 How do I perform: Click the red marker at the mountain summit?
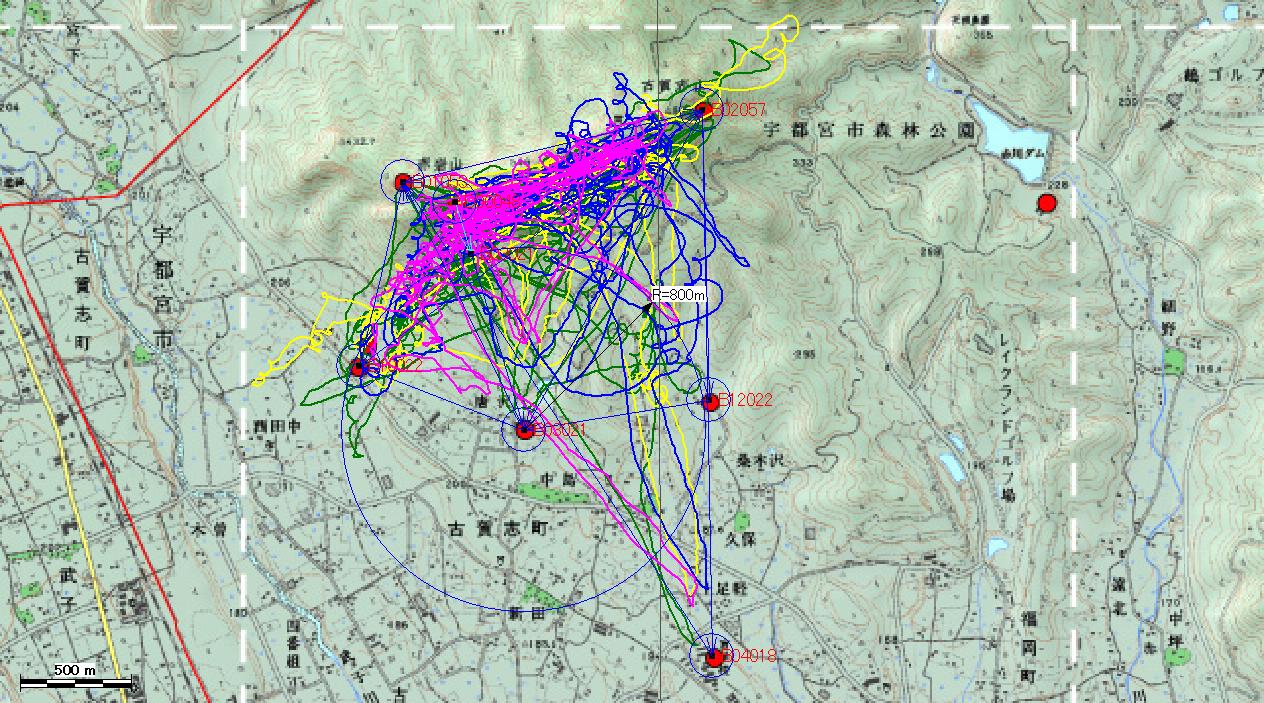coord(403,182)
